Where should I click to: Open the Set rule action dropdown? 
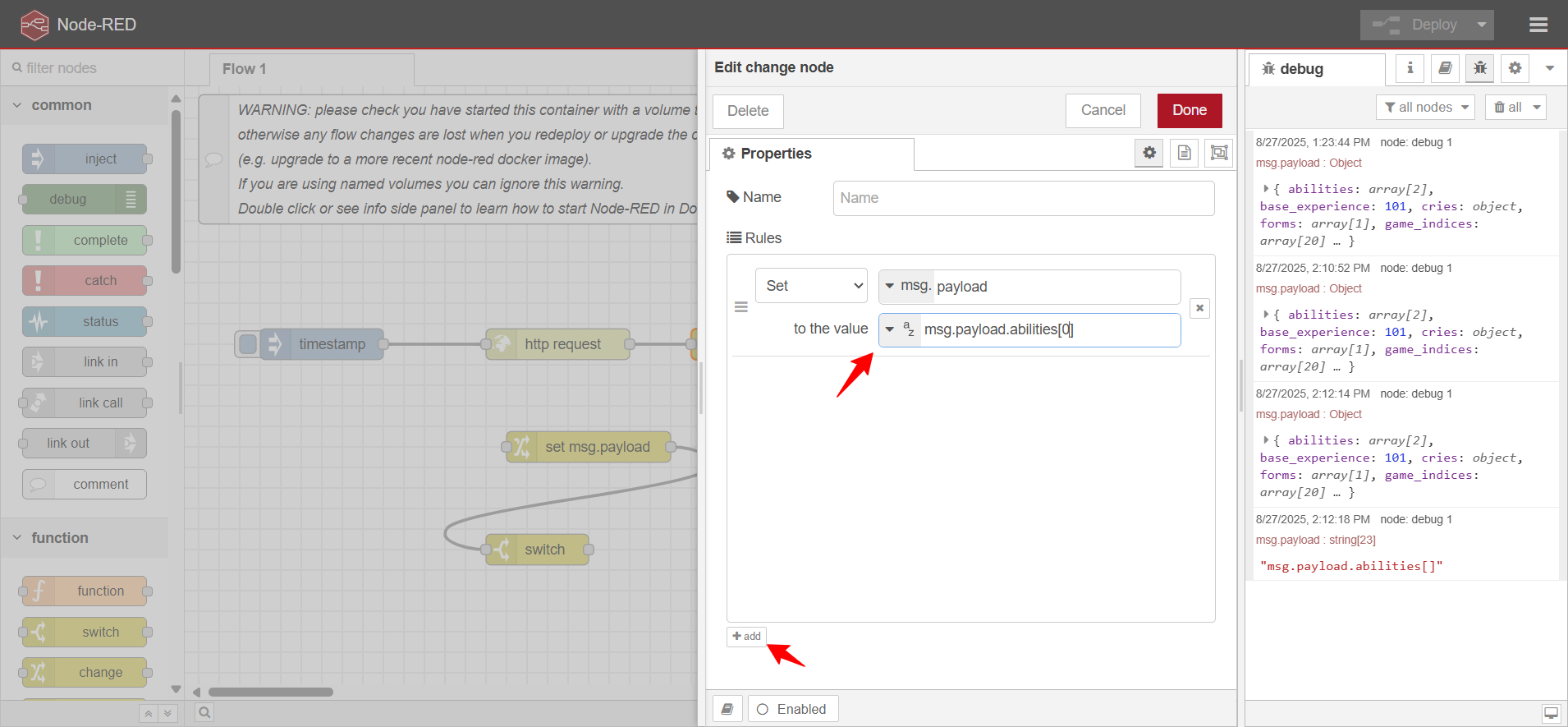[811, 286]
